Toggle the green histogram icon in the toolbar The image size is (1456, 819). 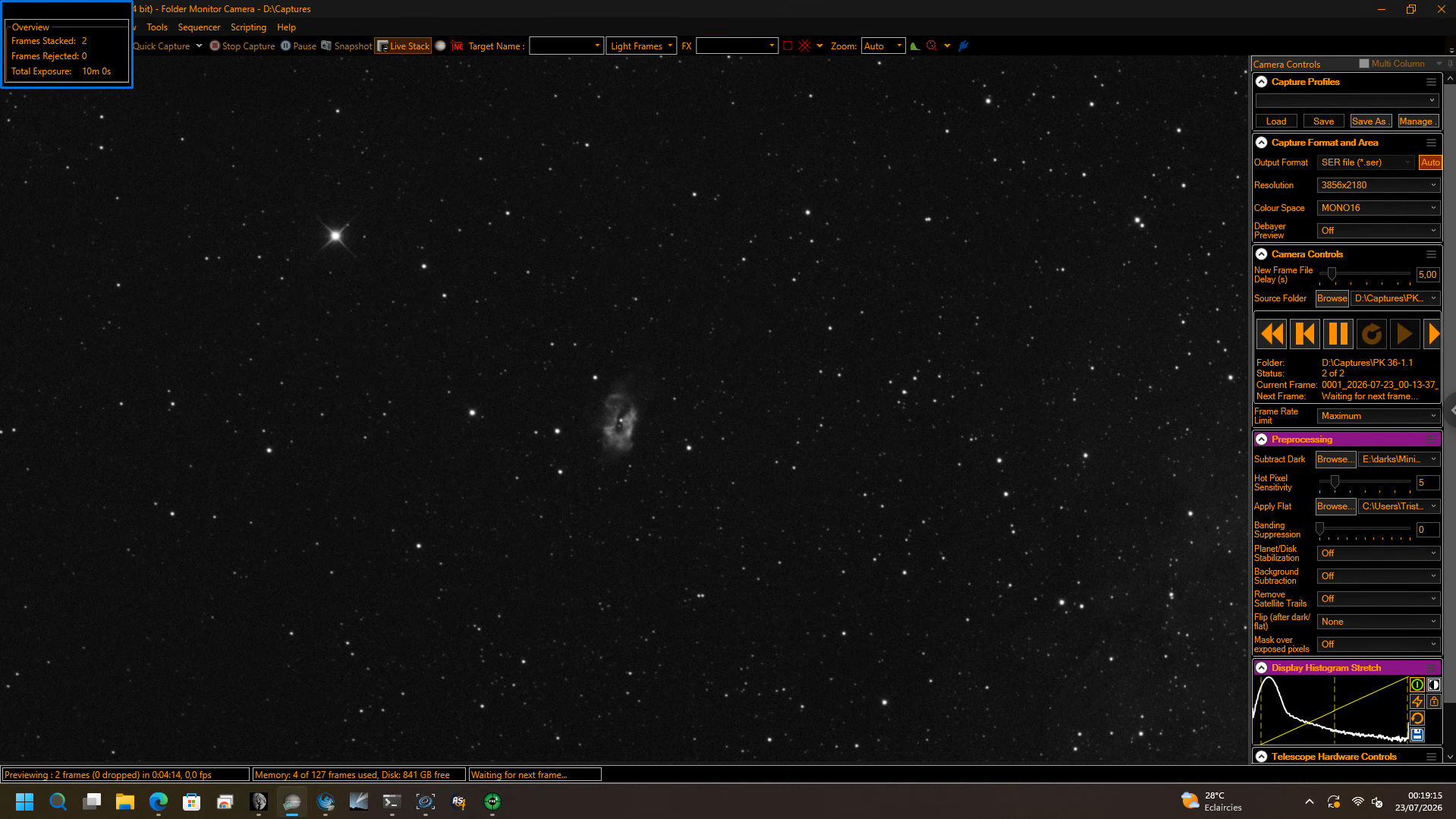[x=915, y=46]
